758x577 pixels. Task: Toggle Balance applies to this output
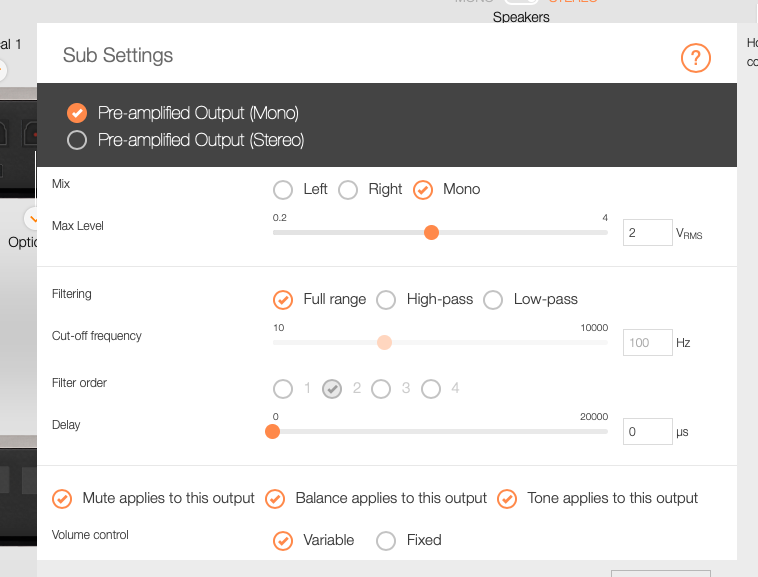coord(275,499)
